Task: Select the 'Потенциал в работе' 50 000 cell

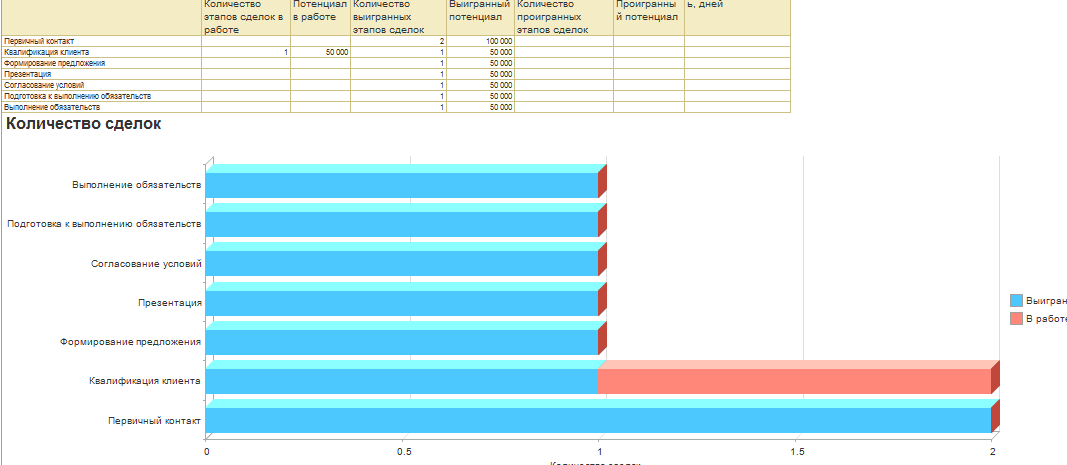Action: tap(320, 52)
